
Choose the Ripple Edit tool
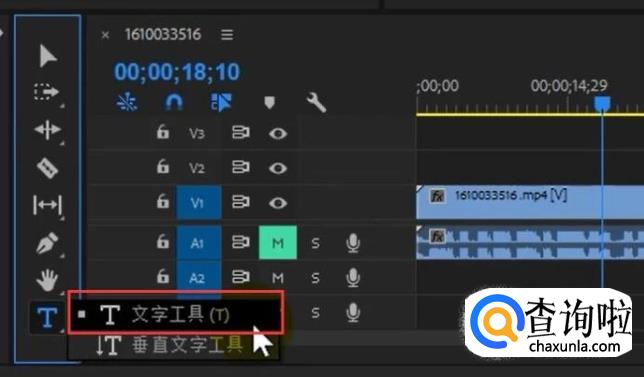[x=48, y=130]
